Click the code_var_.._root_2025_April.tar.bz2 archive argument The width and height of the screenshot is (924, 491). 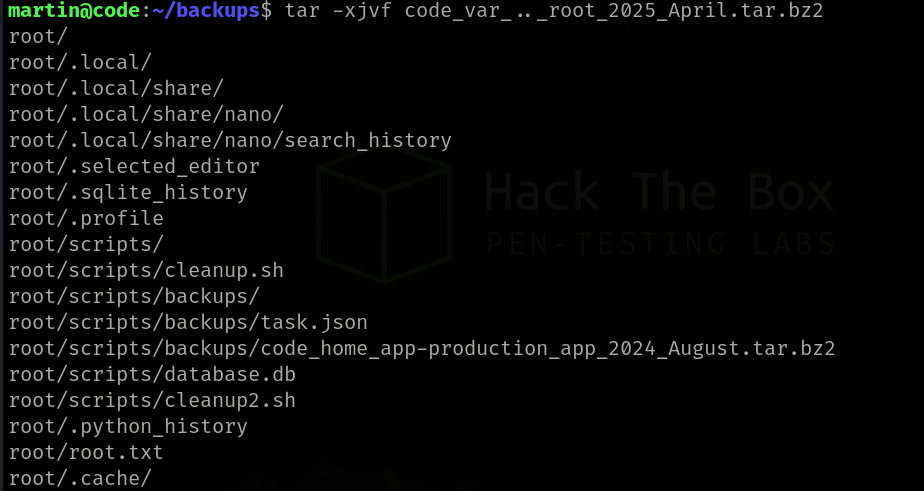click(614, 11)
